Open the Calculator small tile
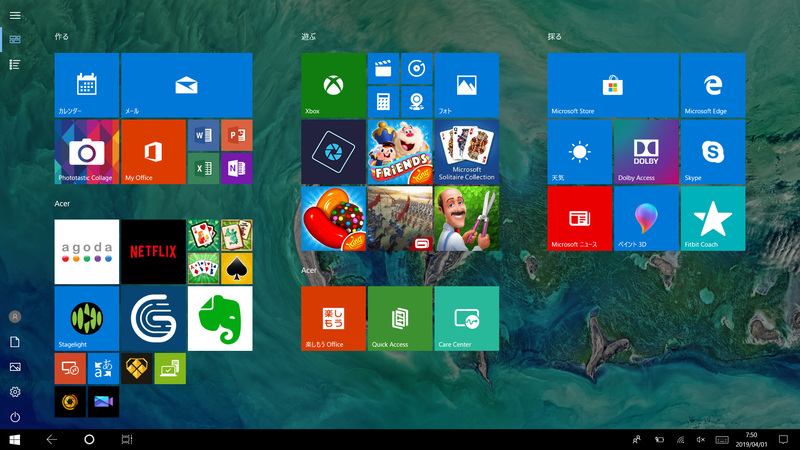Viewport: 800px width, 450px height. (384, 102)
